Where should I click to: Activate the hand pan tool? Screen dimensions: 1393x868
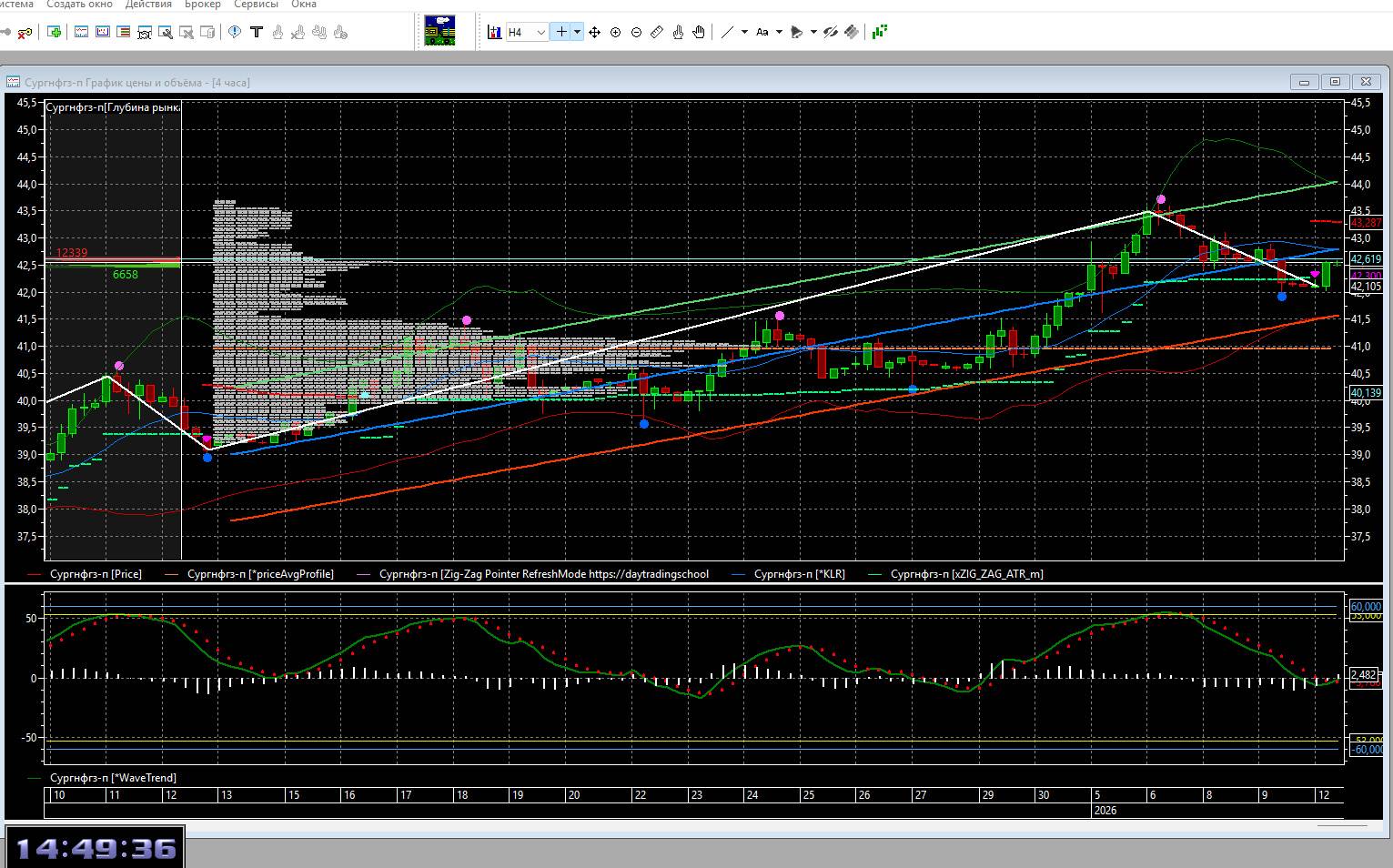point(699,33)
